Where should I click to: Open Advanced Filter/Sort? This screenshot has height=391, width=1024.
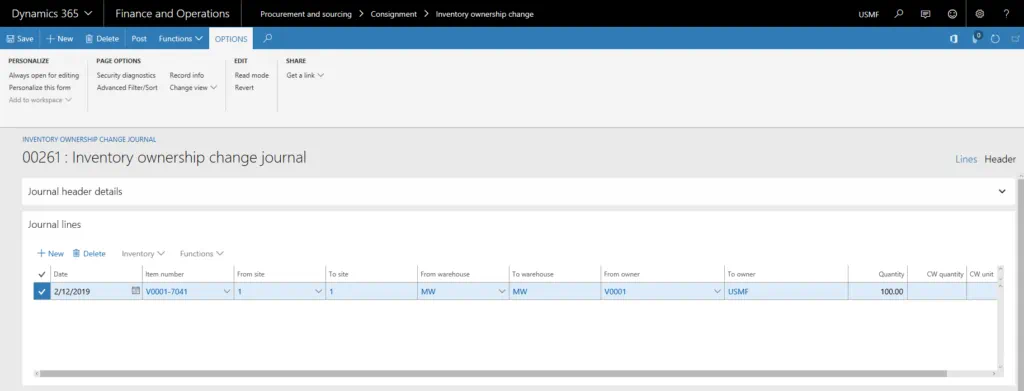point(127,87)
